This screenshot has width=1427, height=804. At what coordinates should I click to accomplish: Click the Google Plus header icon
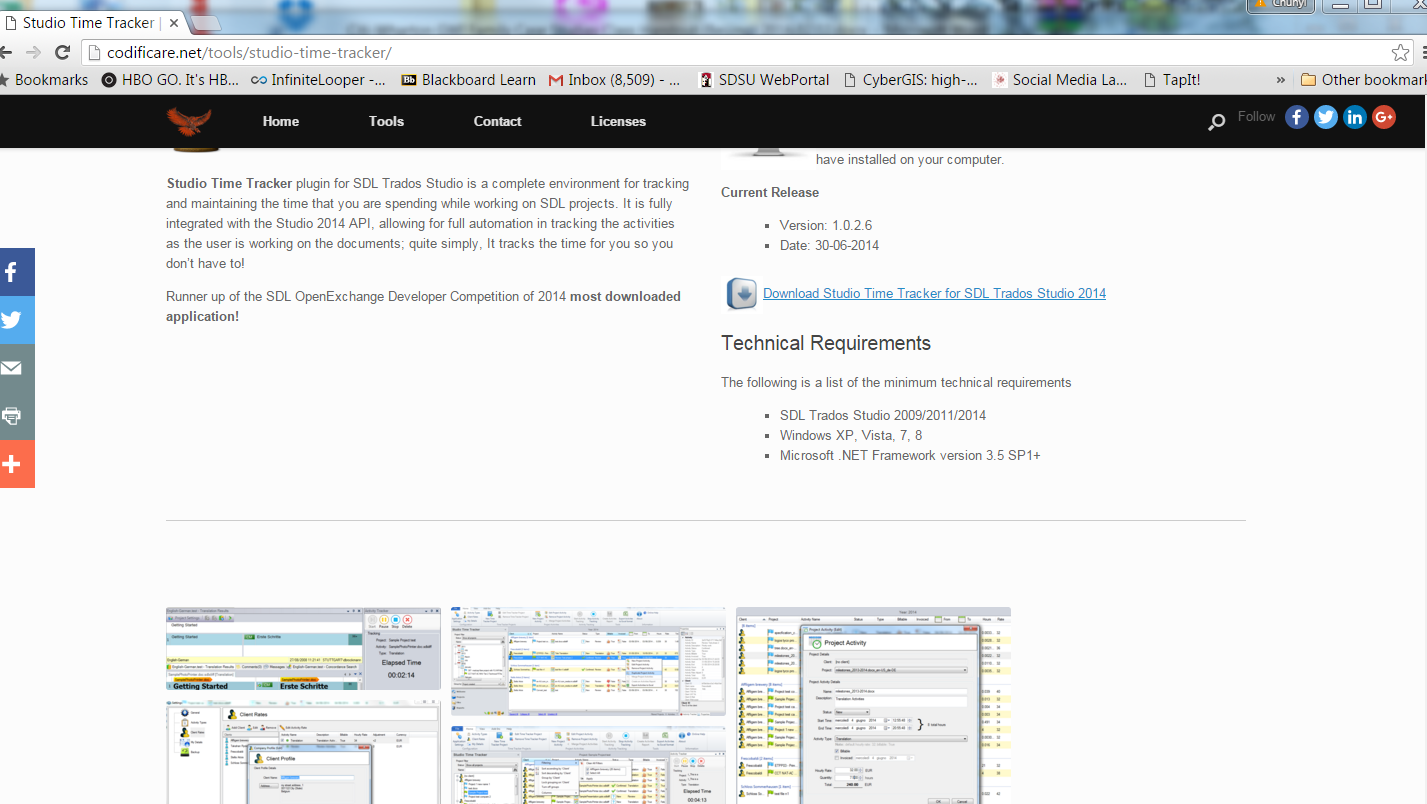[1384, 117]
